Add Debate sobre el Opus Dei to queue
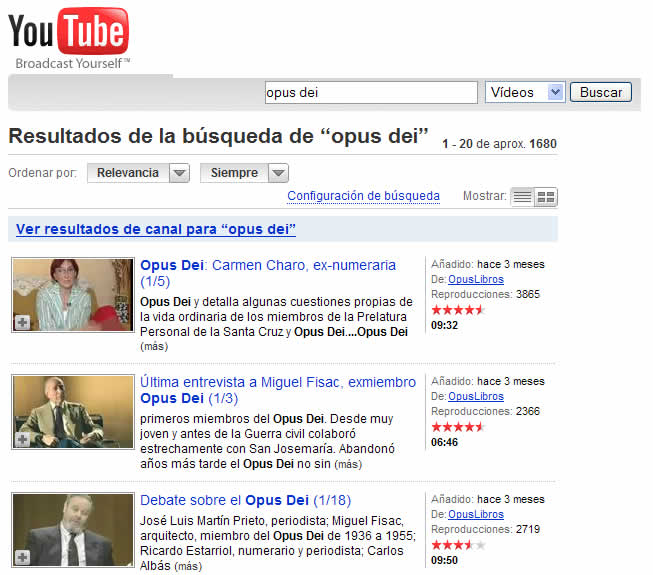The width and height of the screenshot is (653, 575). (22, 557)
